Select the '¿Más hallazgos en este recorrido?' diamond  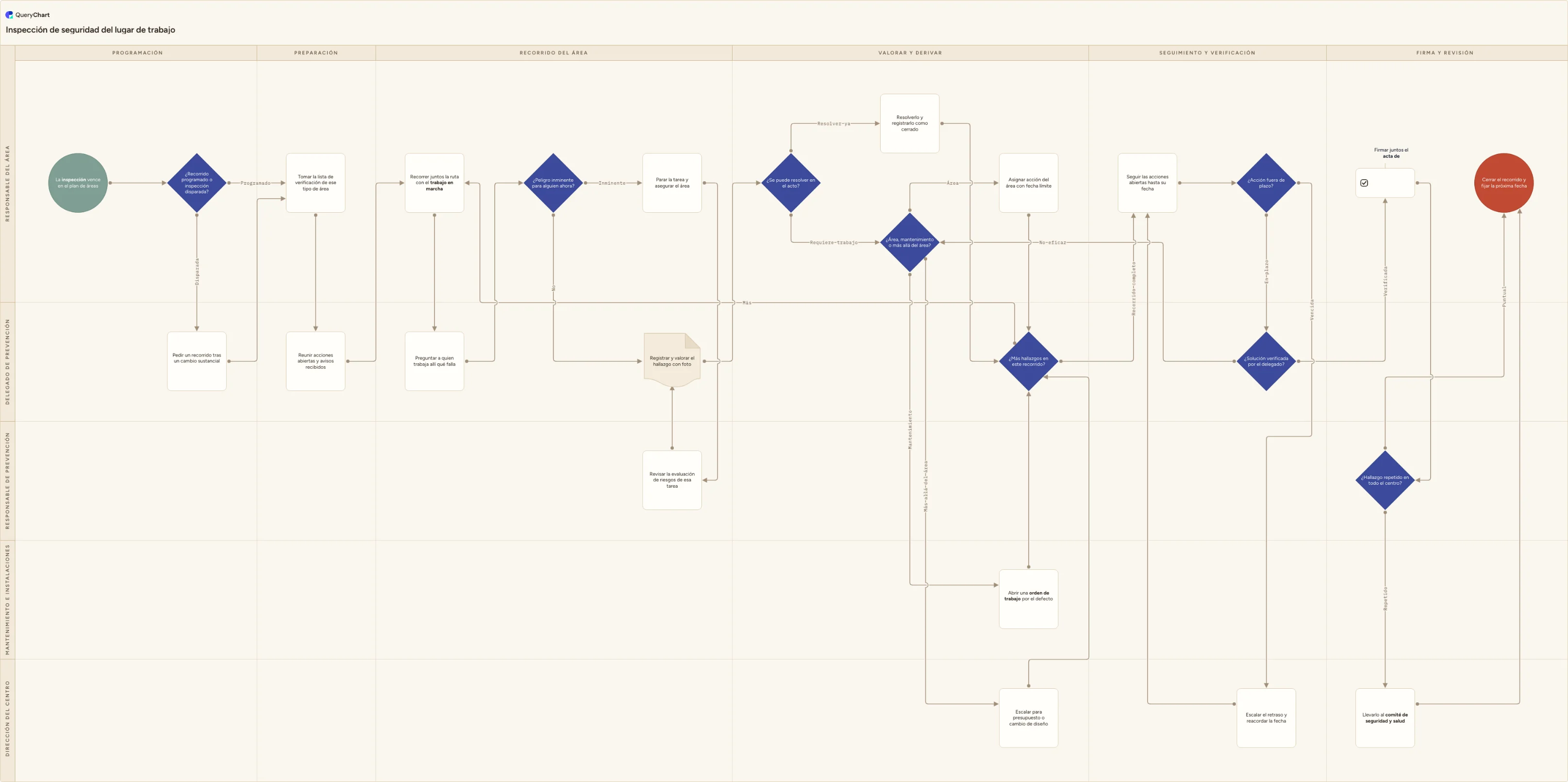click(x=1029, y=361)
